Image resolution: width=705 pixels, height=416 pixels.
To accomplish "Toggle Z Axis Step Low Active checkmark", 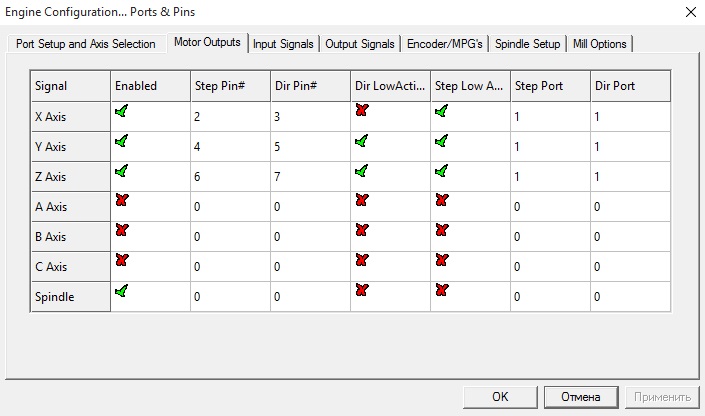I will point(442,171).
